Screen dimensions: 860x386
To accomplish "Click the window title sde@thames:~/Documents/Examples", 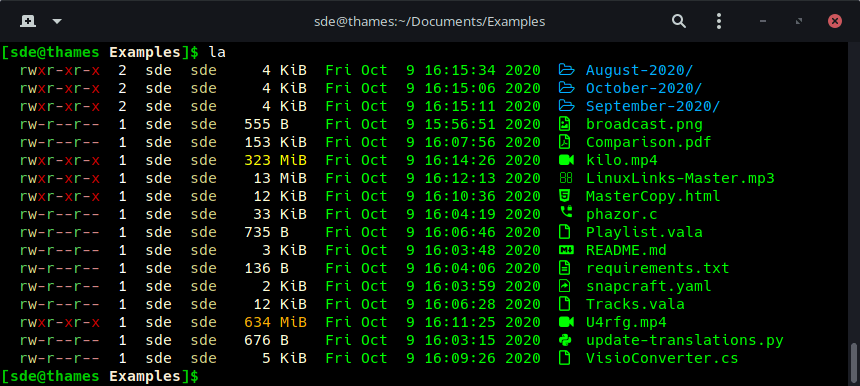I will coord(429,21).
